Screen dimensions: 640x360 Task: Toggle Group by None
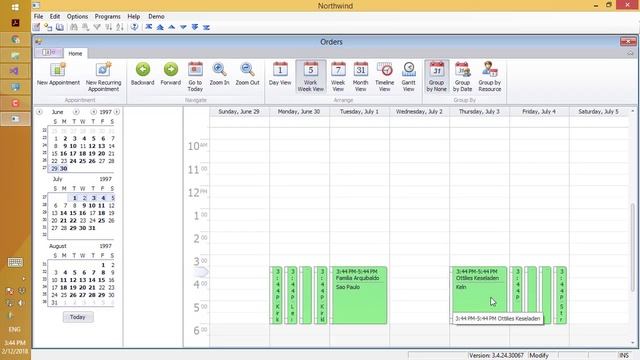pyautogui.click(x=436, y=77)
